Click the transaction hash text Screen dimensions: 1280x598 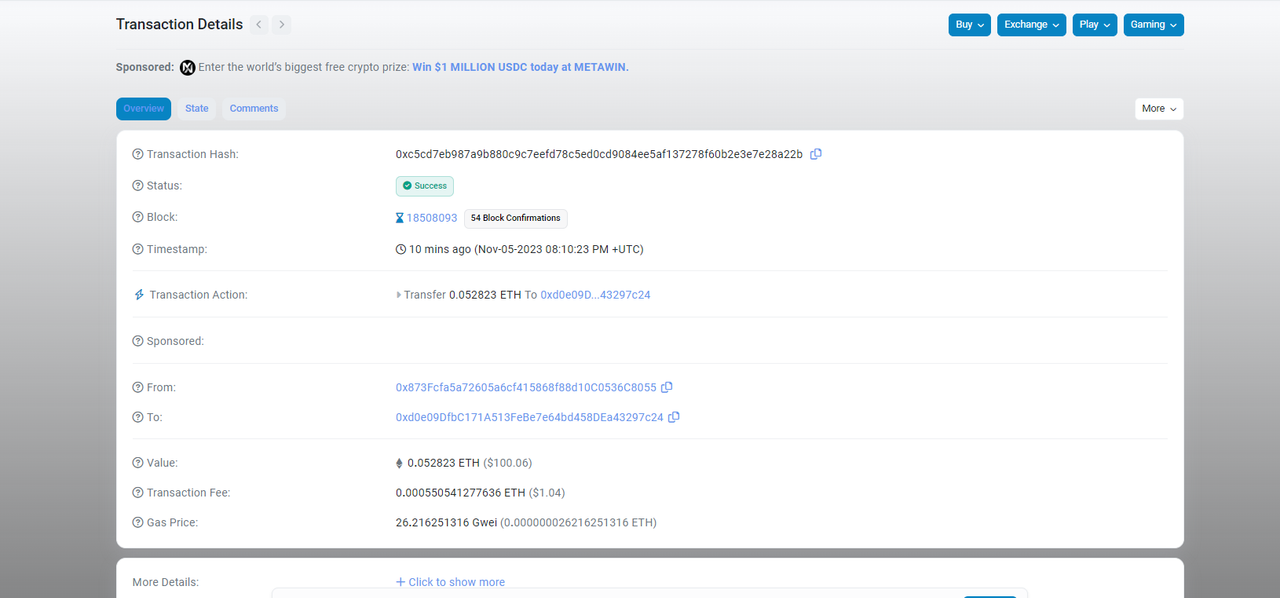[599, 154]
